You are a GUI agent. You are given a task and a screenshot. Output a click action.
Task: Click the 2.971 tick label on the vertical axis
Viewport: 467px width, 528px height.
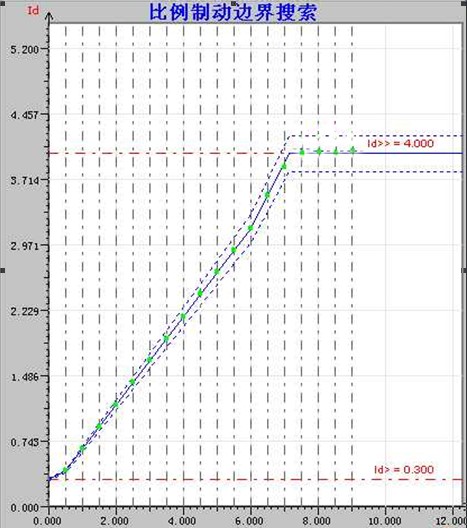(x=25, y=246)
